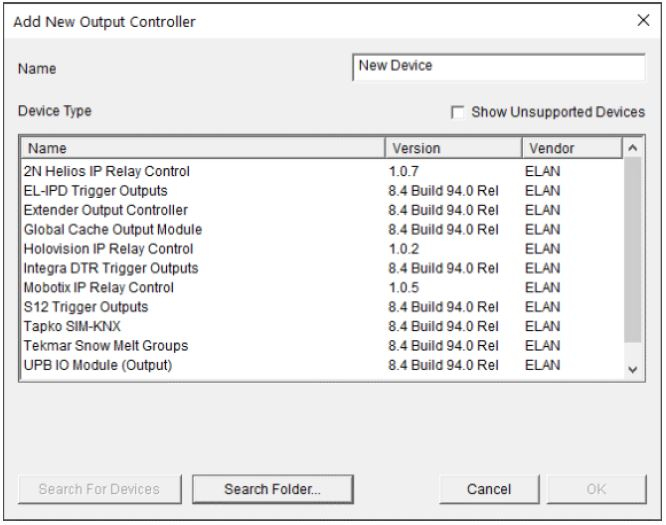Viewport: 666px width, 525px height.
Task: Click version 1.0.7 cell
Action: click(404, 171)
